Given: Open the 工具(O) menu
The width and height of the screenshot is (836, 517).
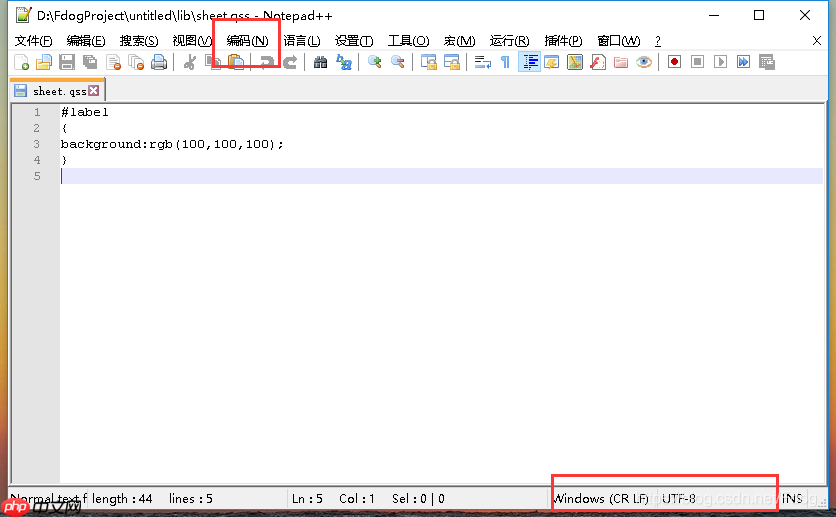Looking at the screenshot, I should point(408,41).
